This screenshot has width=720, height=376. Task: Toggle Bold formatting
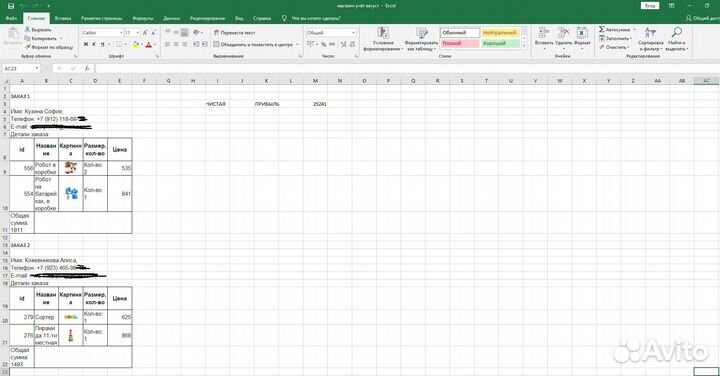click(x=85, y=45)
